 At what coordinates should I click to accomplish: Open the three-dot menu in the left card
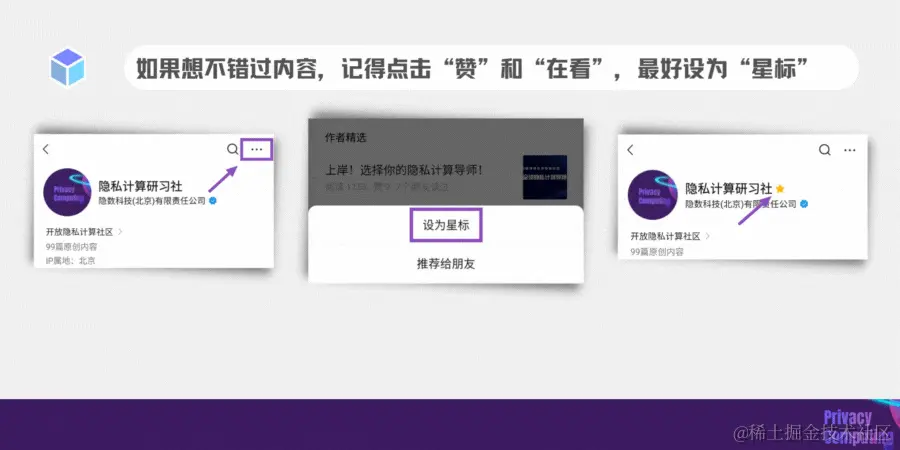(257, 149)
